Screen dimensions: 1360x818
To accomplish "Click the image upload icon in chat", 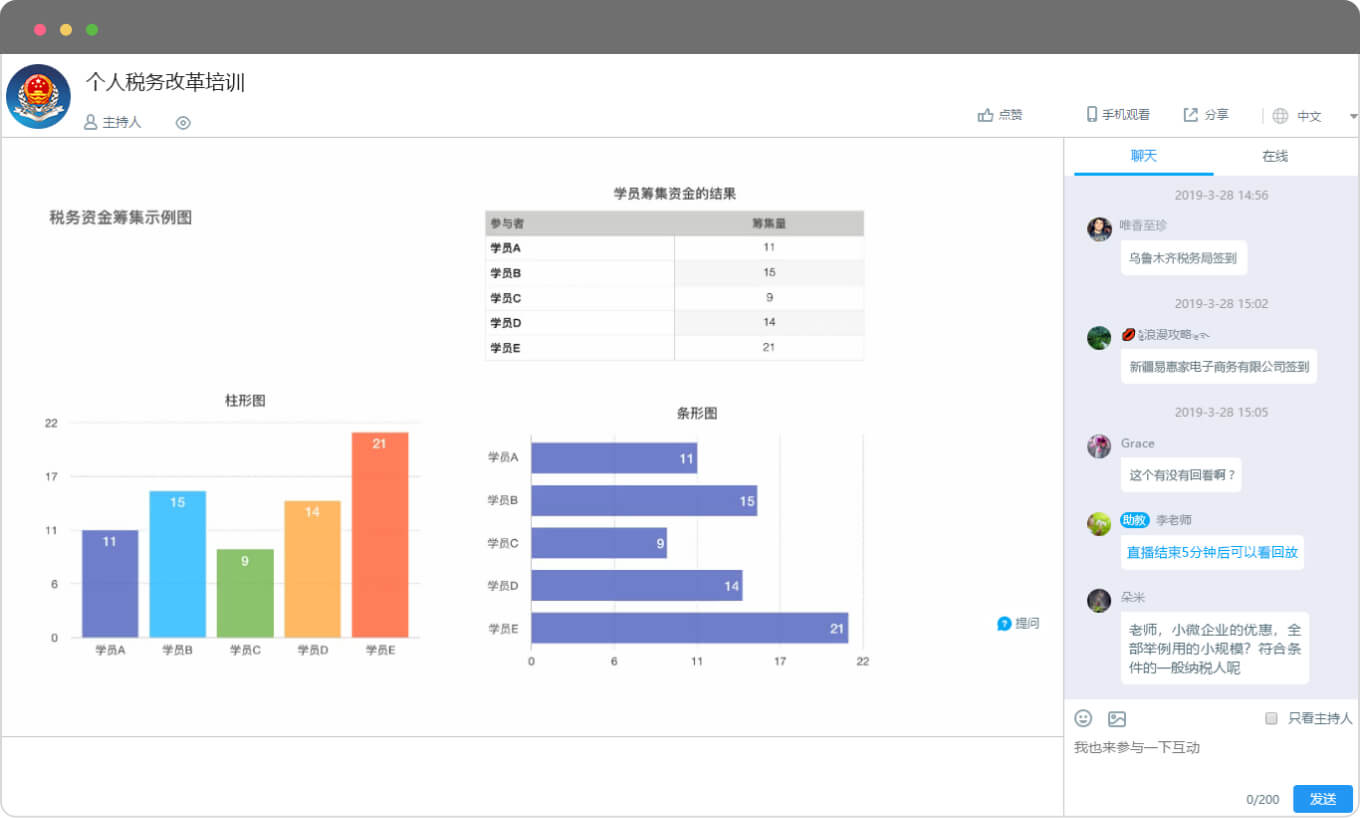I will tap(1117, 718).
